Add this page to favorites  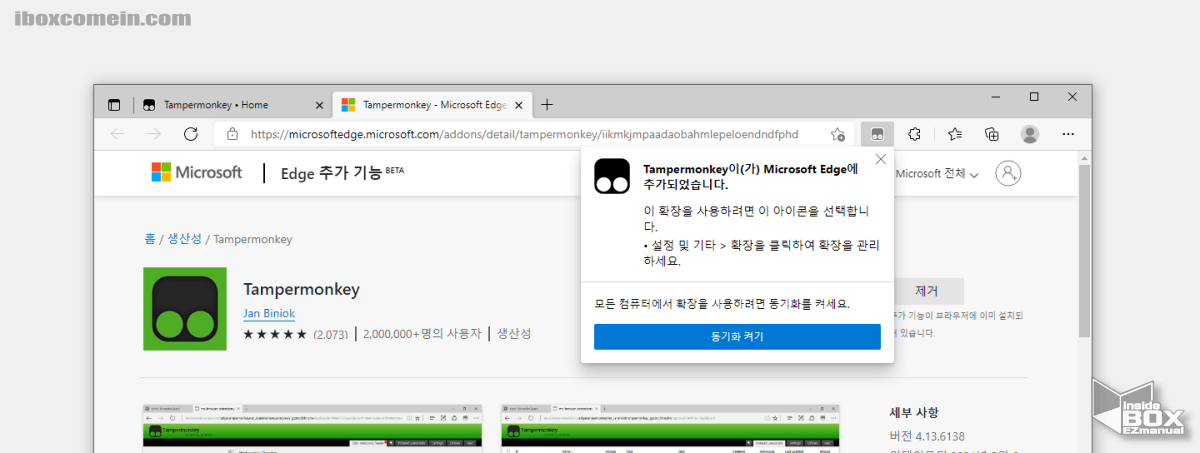coord(837,134)
